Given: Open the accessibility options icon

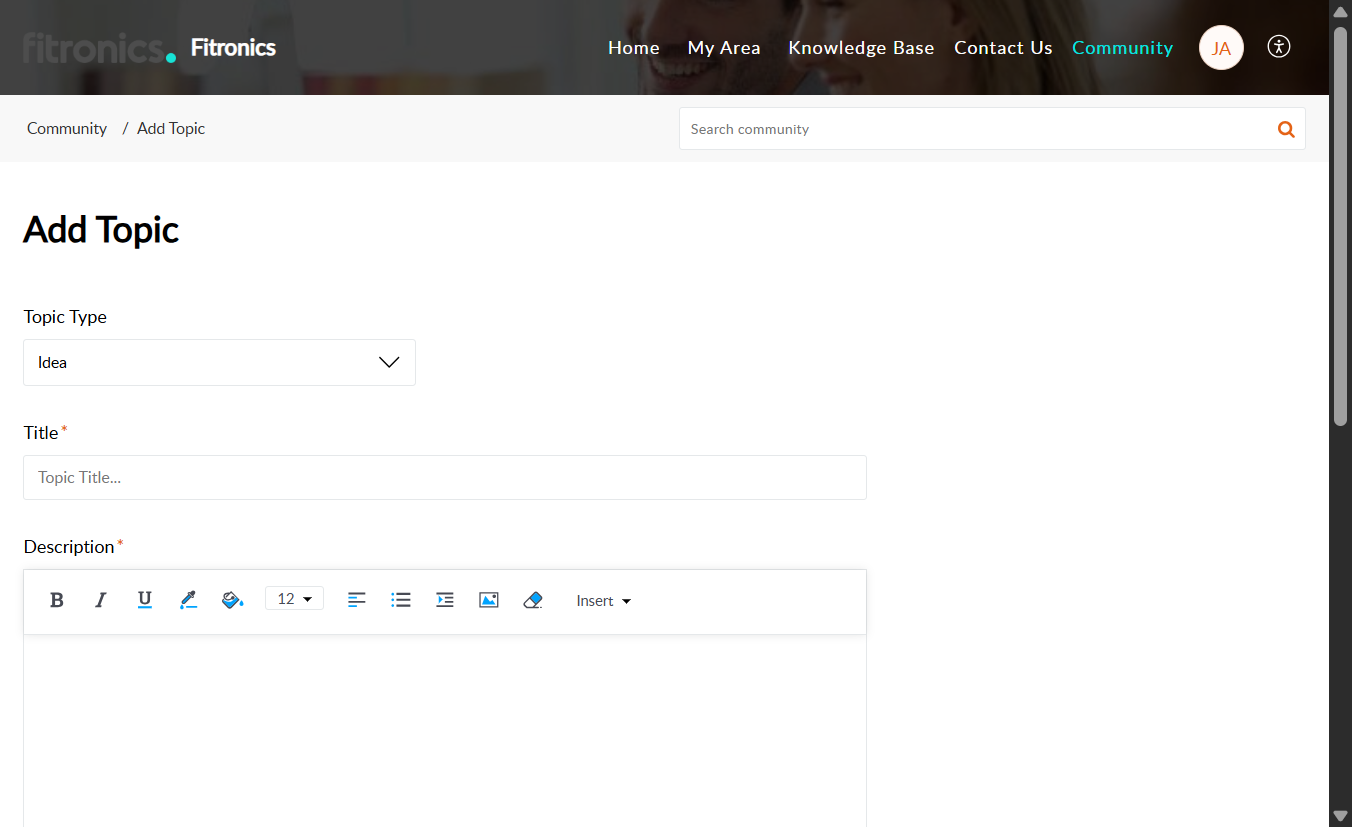Looking at the screenshot, I should (x=1279, y=46).
